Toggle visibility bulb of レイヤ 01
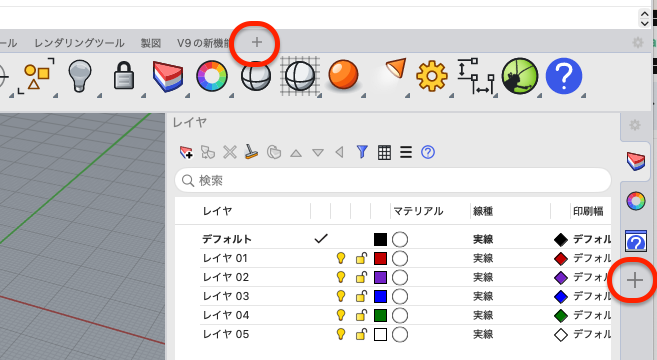The width and height of the screenshot is (657, 360). point(341,258)
